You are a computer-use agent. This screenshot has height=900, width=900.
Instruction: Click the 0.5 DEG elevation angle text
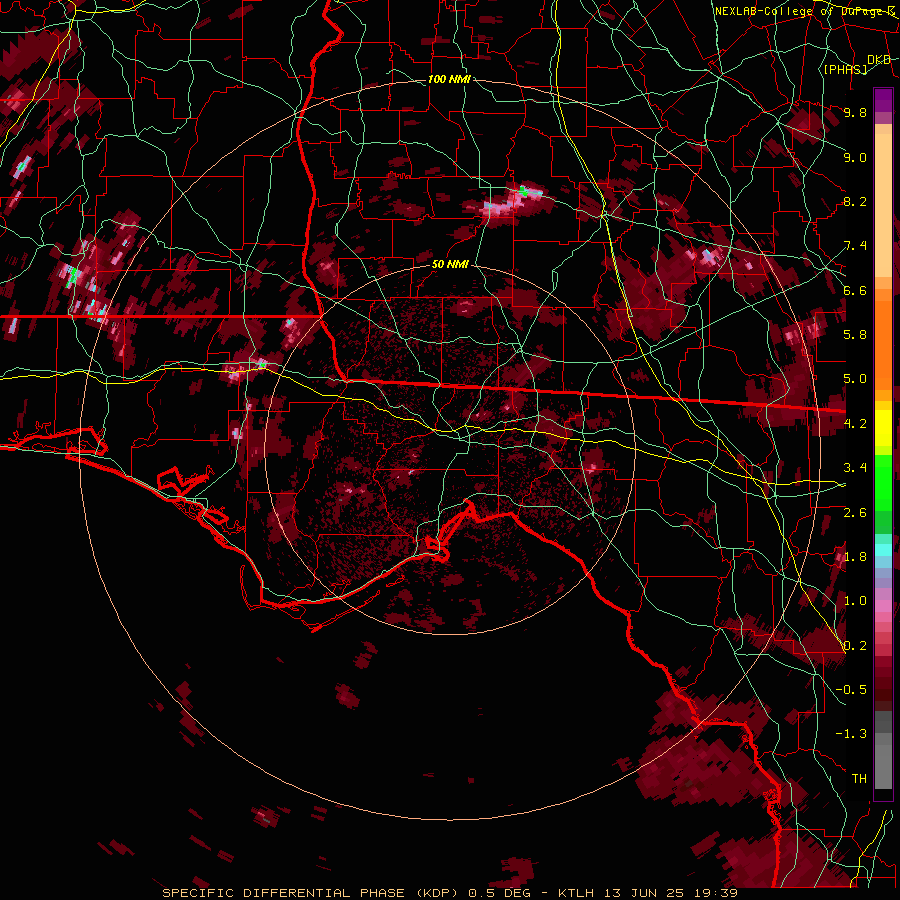coord(499,893)
